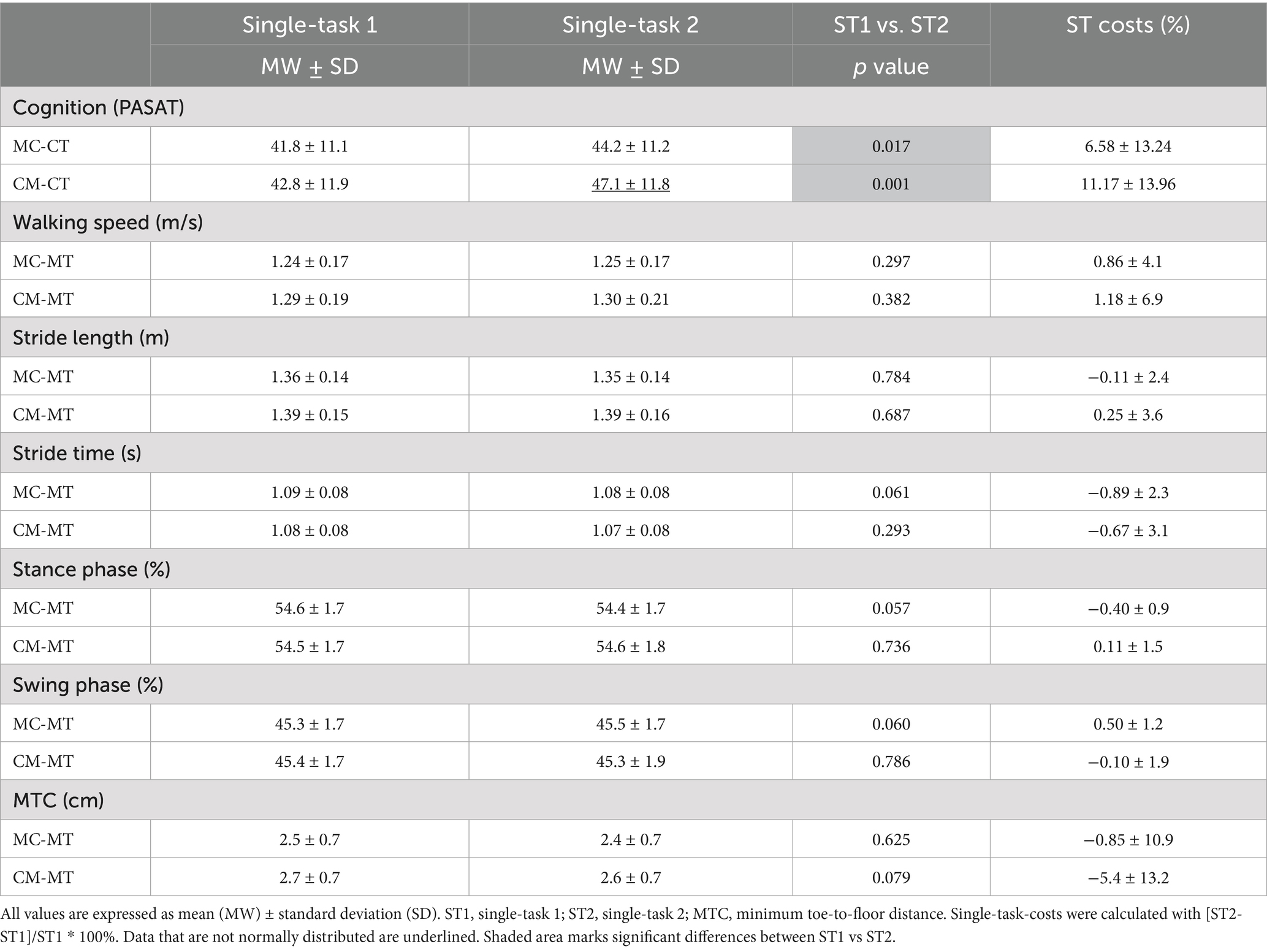Click the Stride time (s) section heading
This screenshot has height=952, width=1267.
click(77, 453)
